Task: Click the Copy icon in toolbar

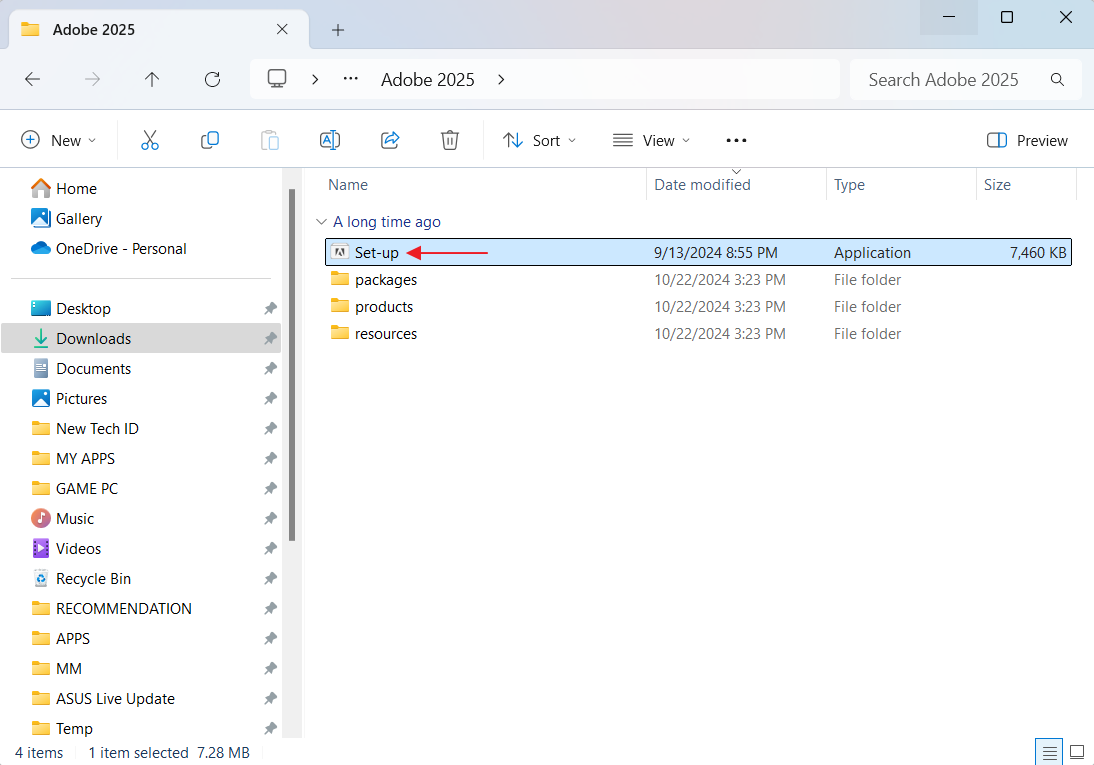Action: (x=210, y=140)
